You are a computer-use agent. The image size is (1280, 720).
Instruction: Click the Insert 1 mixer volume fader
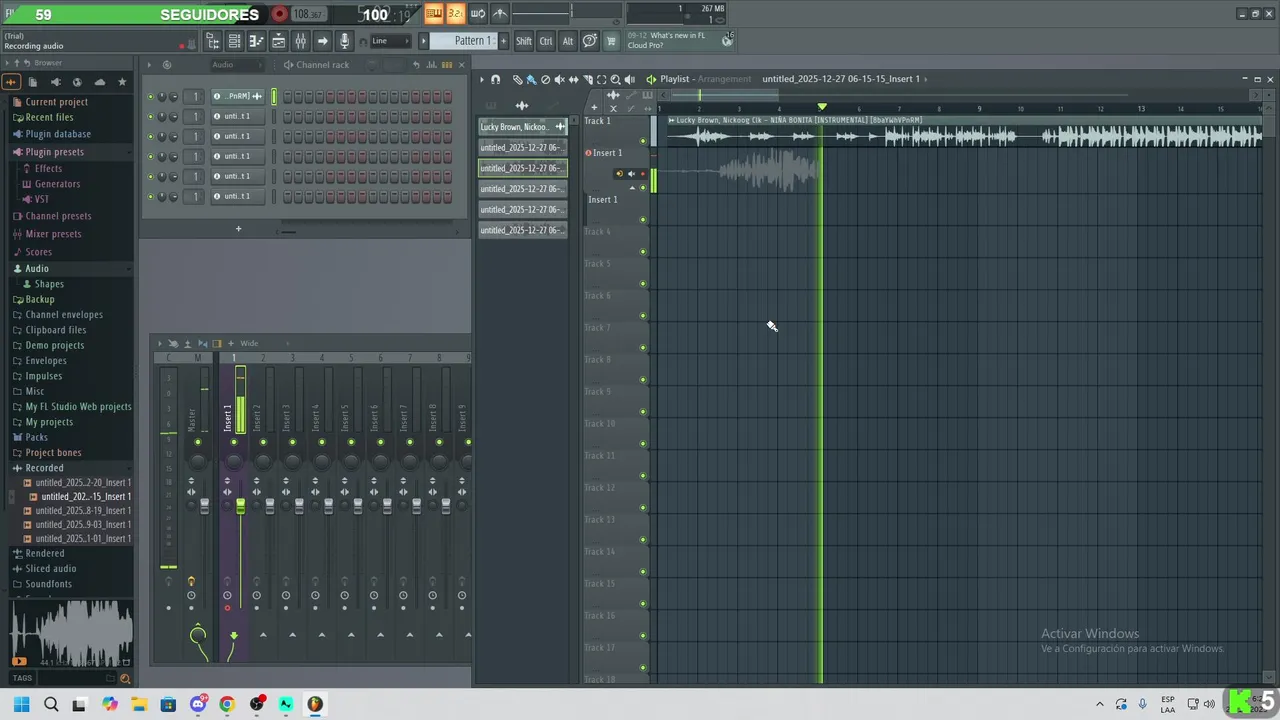pyautogui.click(x=240, y=506)
